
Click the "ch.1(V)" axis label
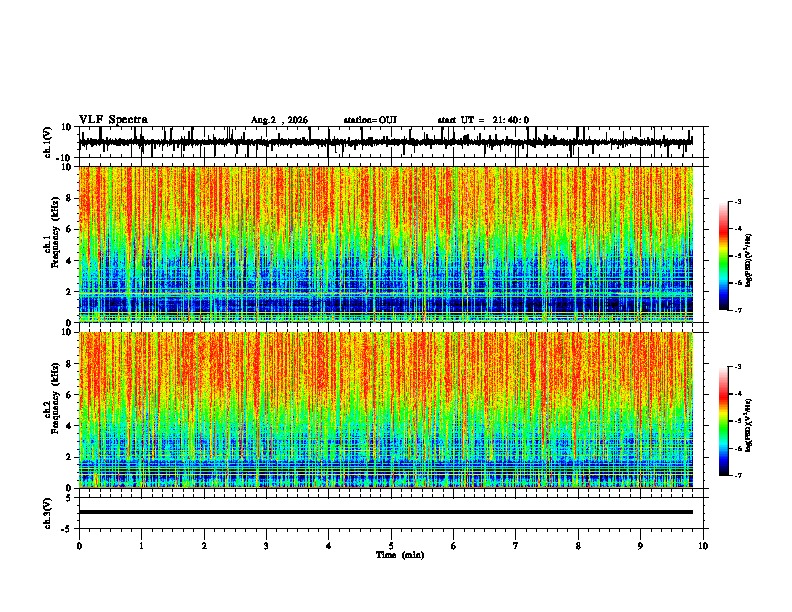(x=48, y=142)
